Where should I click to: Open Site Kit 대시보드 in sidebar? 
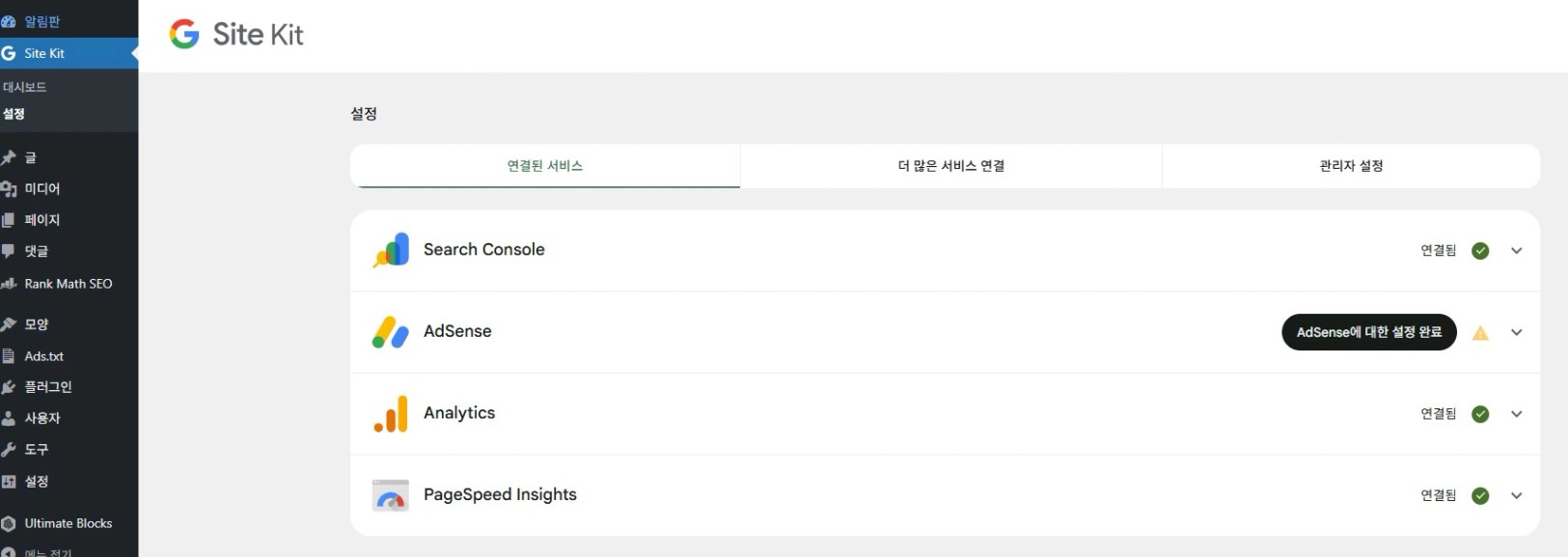coord(25,87)
